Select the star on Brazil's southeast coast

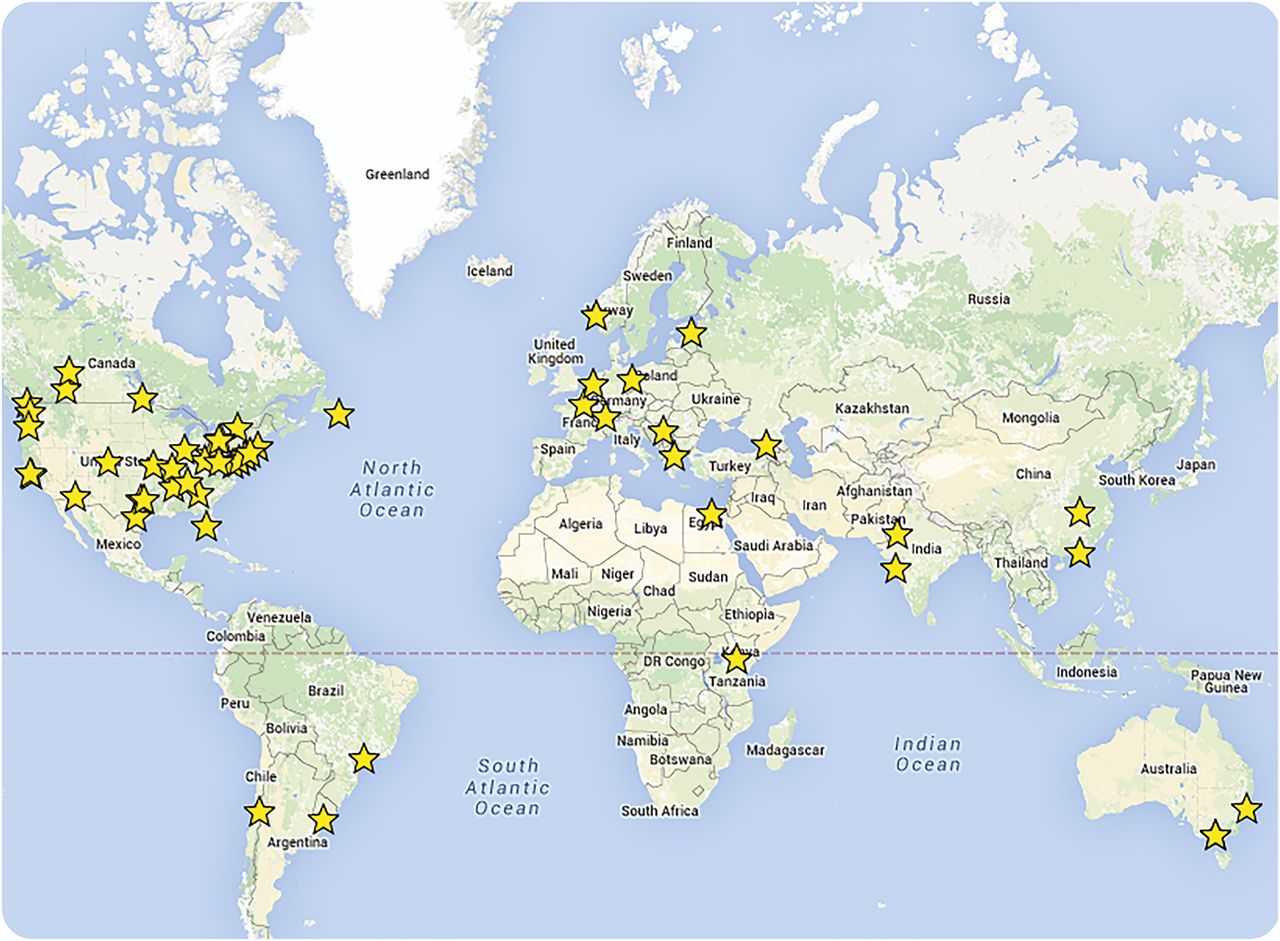click(363, 759)
